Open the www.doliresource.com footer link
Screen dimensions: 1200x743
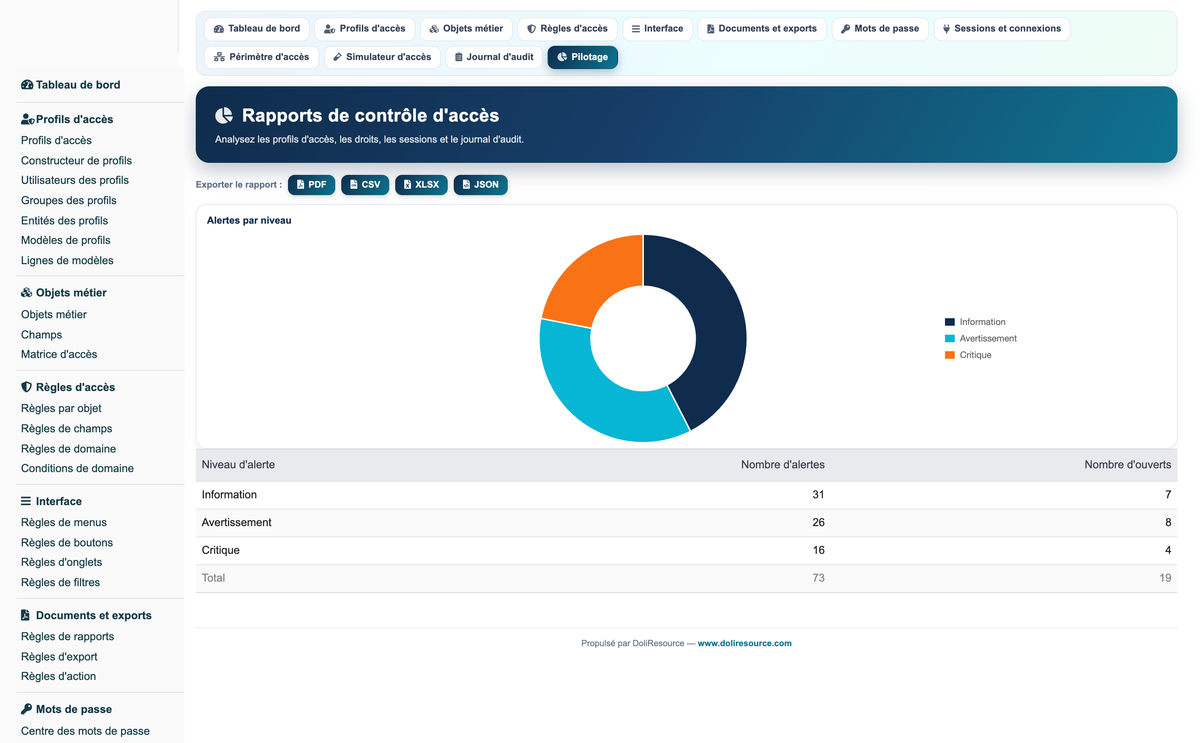coord(744,643)
